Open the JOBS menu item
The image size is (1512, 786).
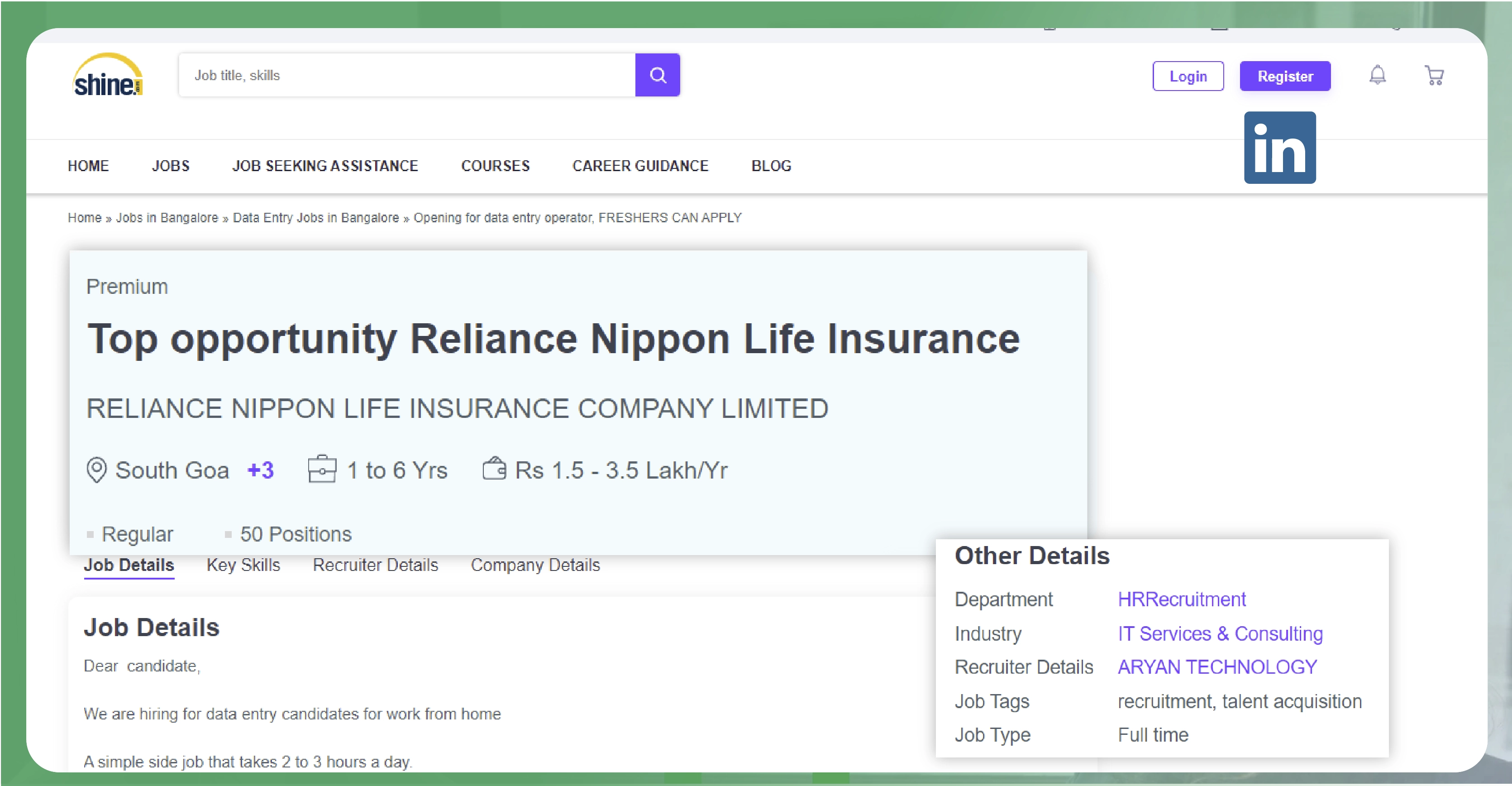pos(170,166)
